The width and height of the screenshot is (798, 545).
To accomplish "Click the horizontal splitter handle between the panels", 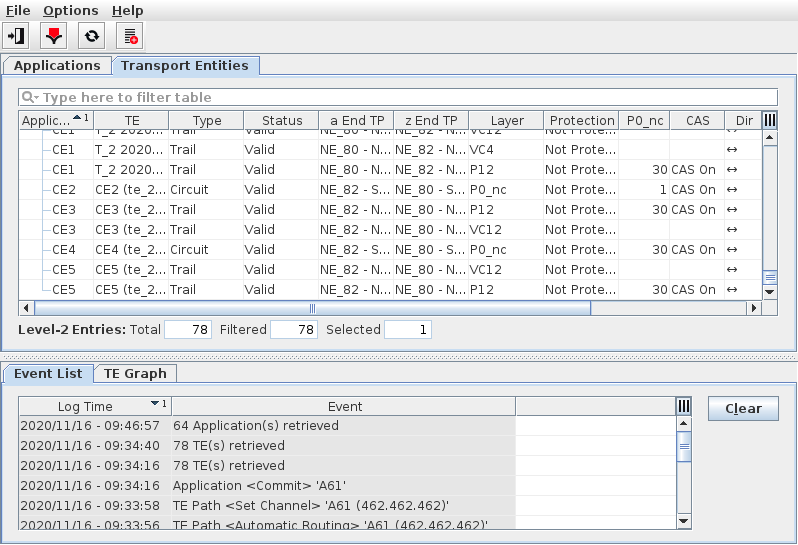I will (x=399, y=356).
